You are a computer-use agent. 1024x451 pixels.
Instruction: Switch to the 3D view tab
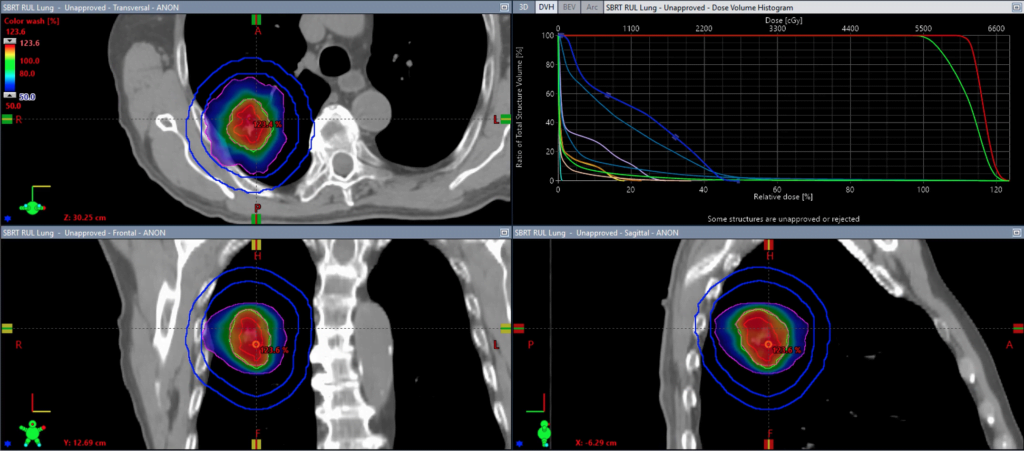pos(523,7)
